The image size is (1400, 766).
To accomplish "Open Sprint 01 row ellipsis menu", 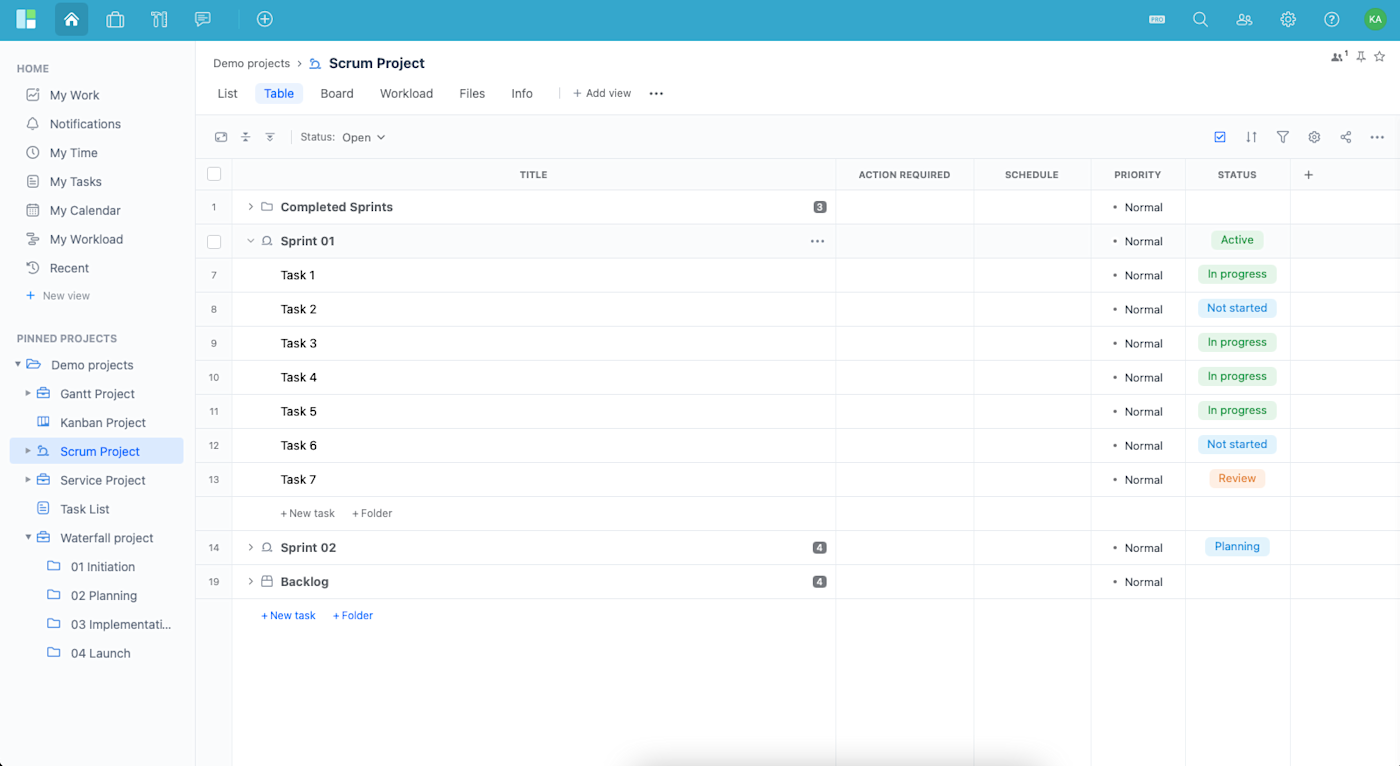I will [x=817, y=241].
